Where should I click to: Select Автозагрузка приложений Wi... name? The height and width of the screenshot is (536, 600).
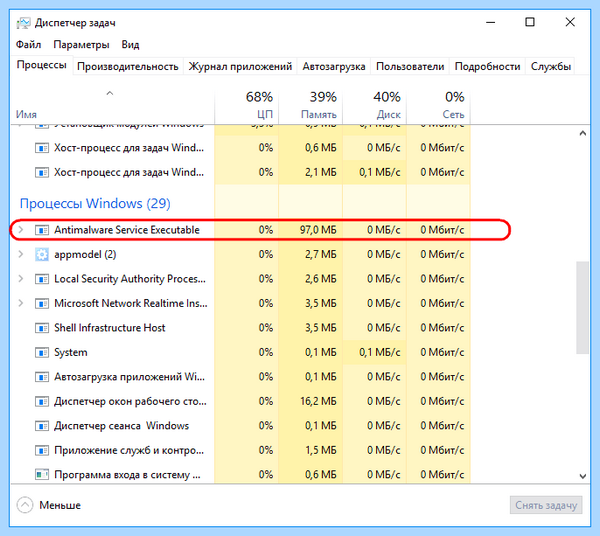point(129,377)
